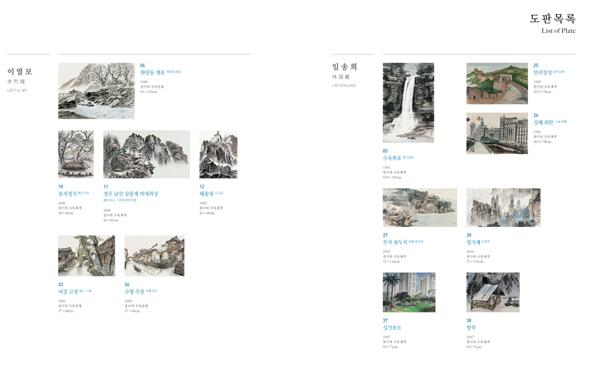Open the title link of plate 11
This screenshot has width=590, height=368.
[131, 194]
